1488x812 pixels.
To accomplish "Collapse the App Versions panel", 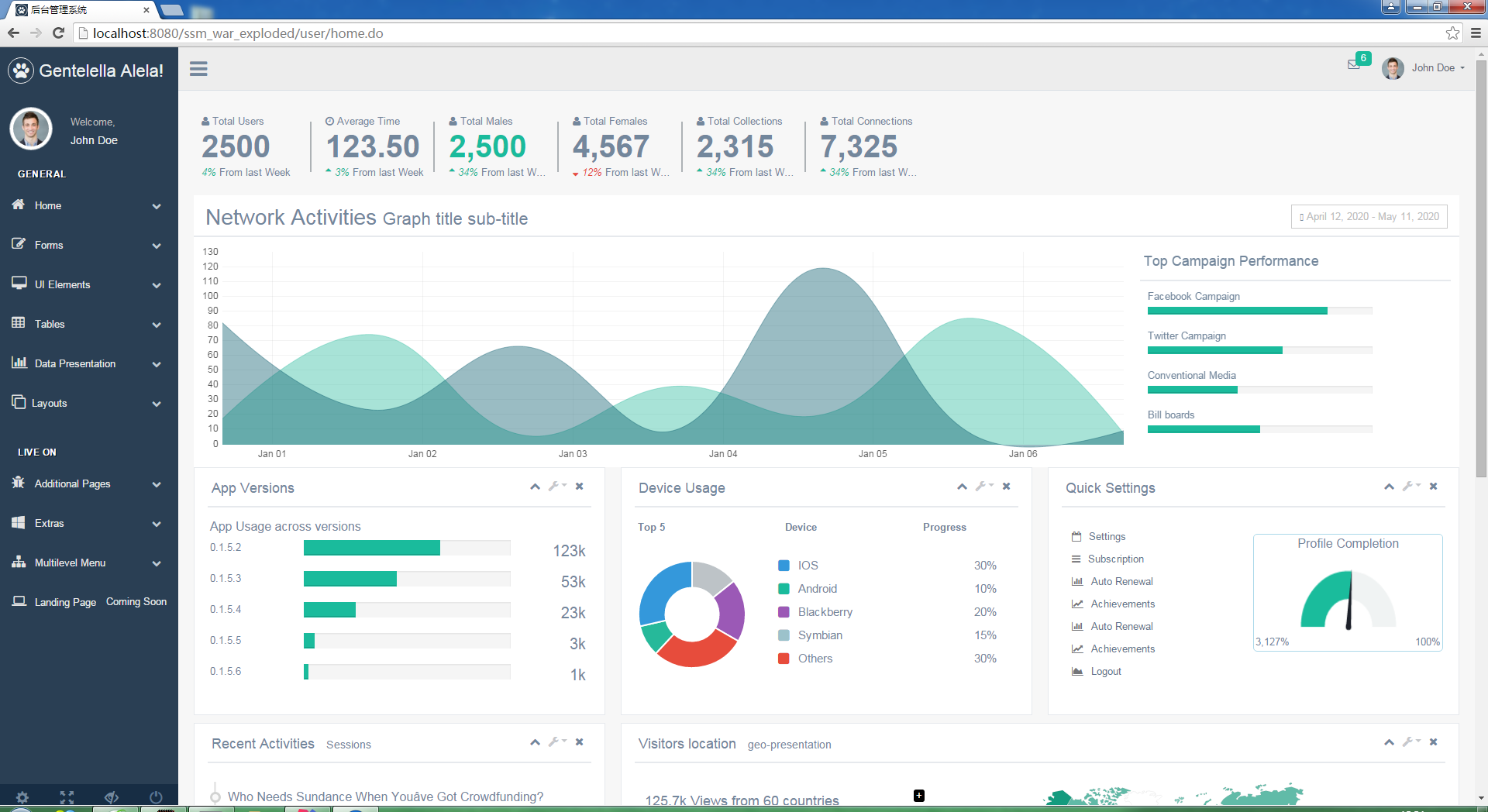I will click(535, 487).
